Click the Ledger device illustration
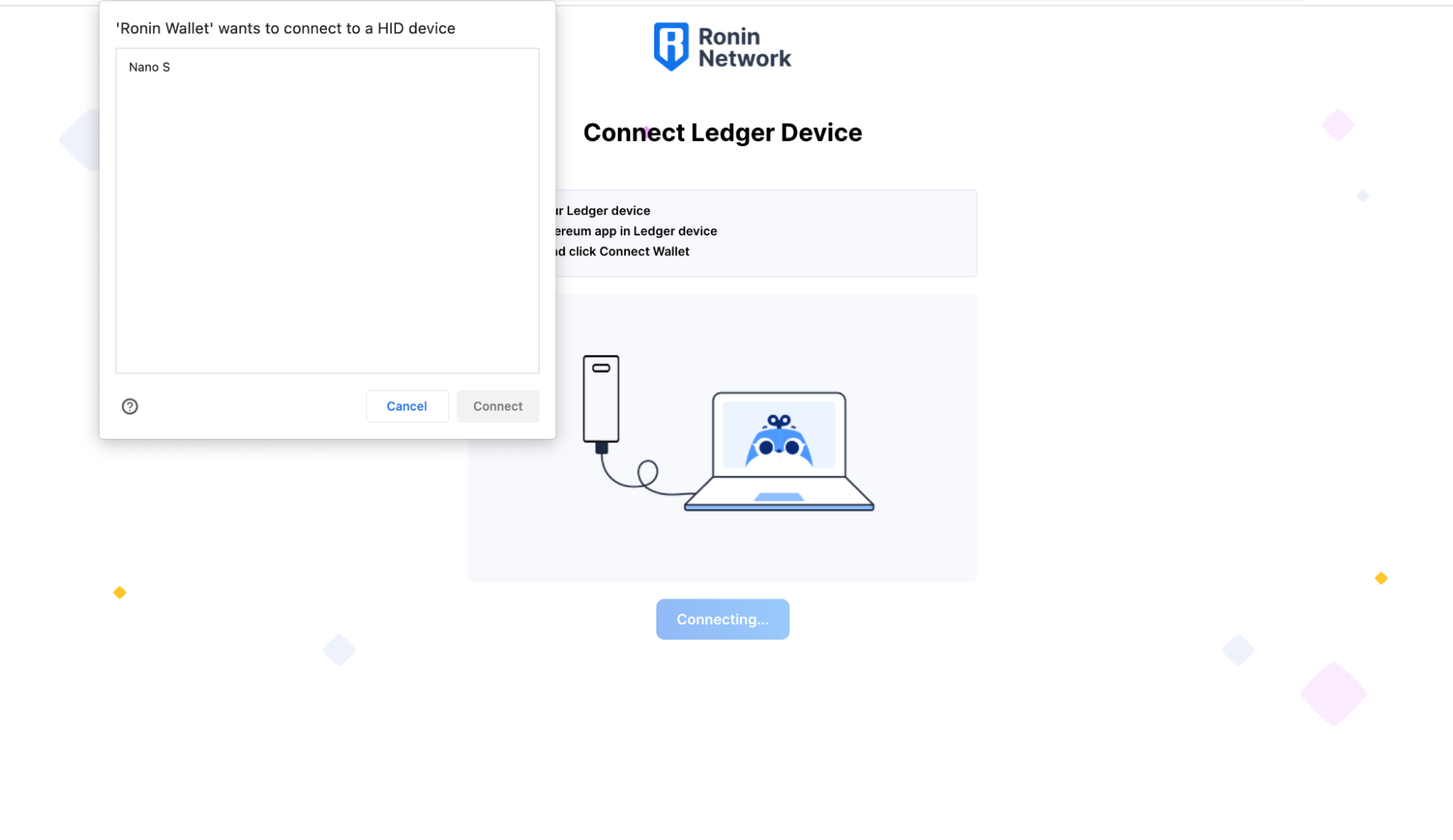Viewport: 1453px width, 840px height. click(600, 398)
